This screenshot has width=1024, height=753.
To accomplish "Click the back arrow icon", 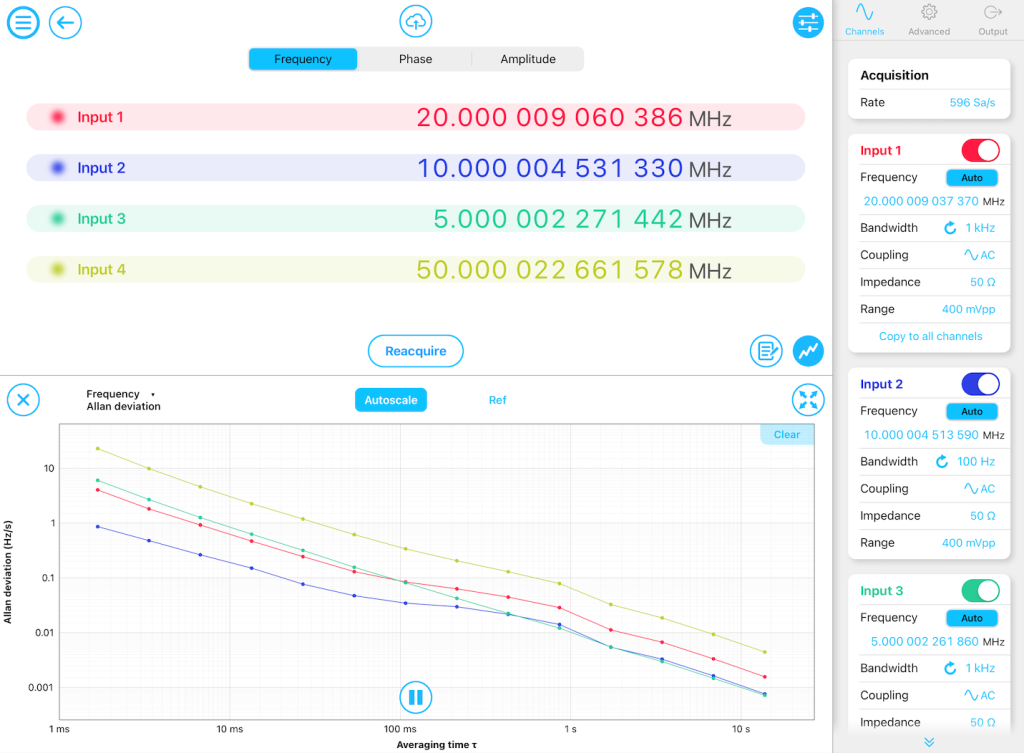I will 65,22.
